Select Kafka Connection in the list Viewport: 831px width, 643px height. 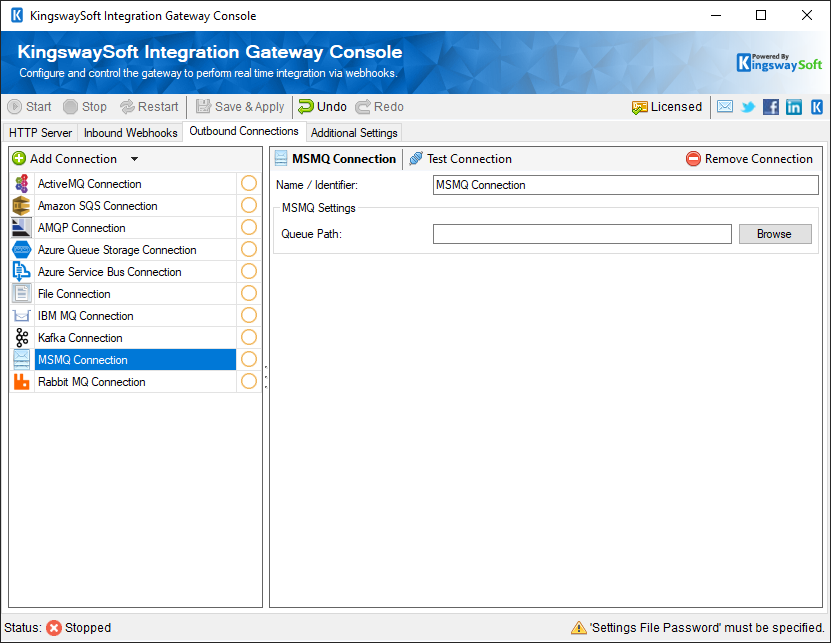pos(135,338)
